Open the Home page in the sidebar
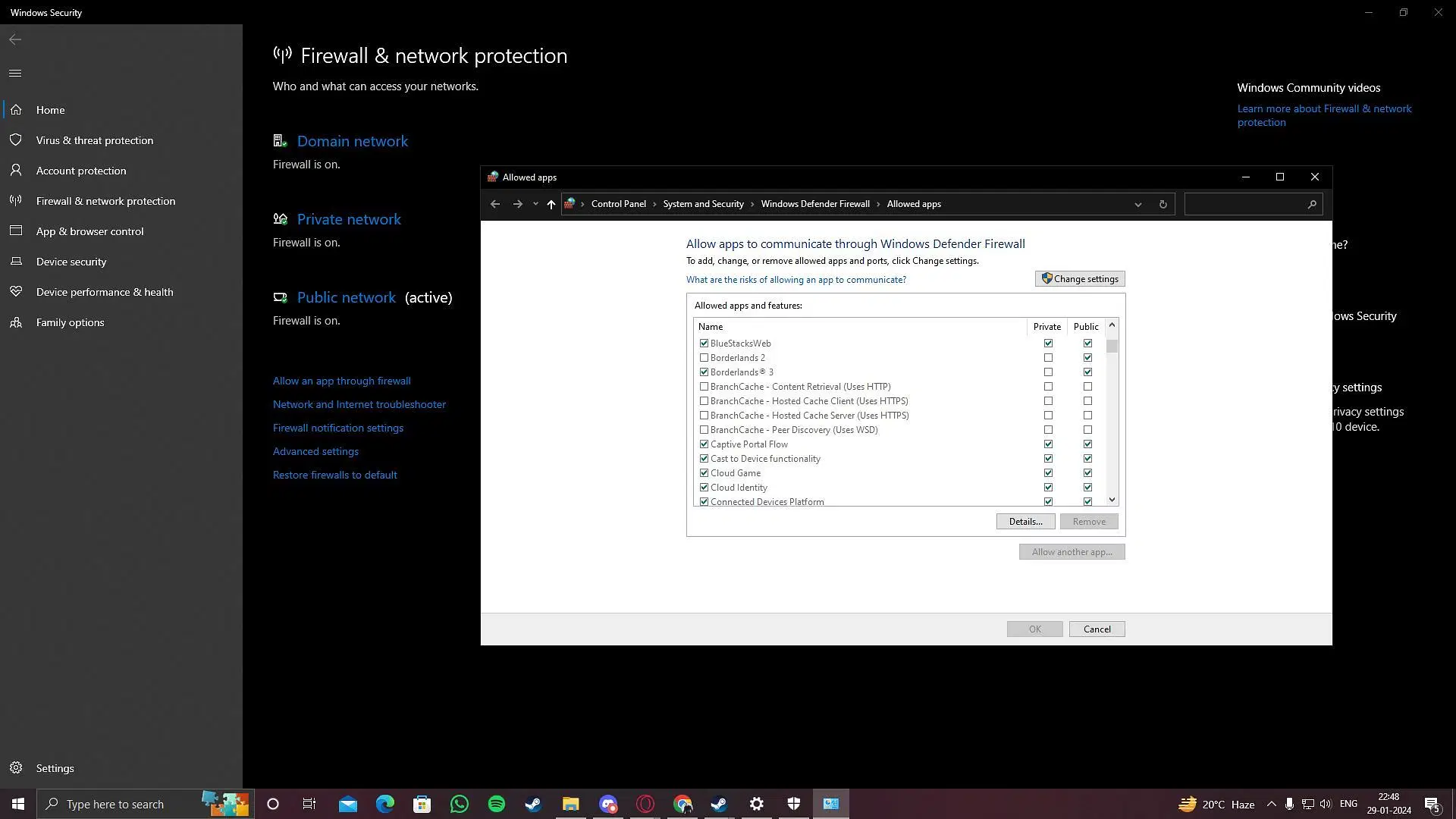Image resolution: width=1456 pixels, height=819 pixels. (x=121, y=110)
